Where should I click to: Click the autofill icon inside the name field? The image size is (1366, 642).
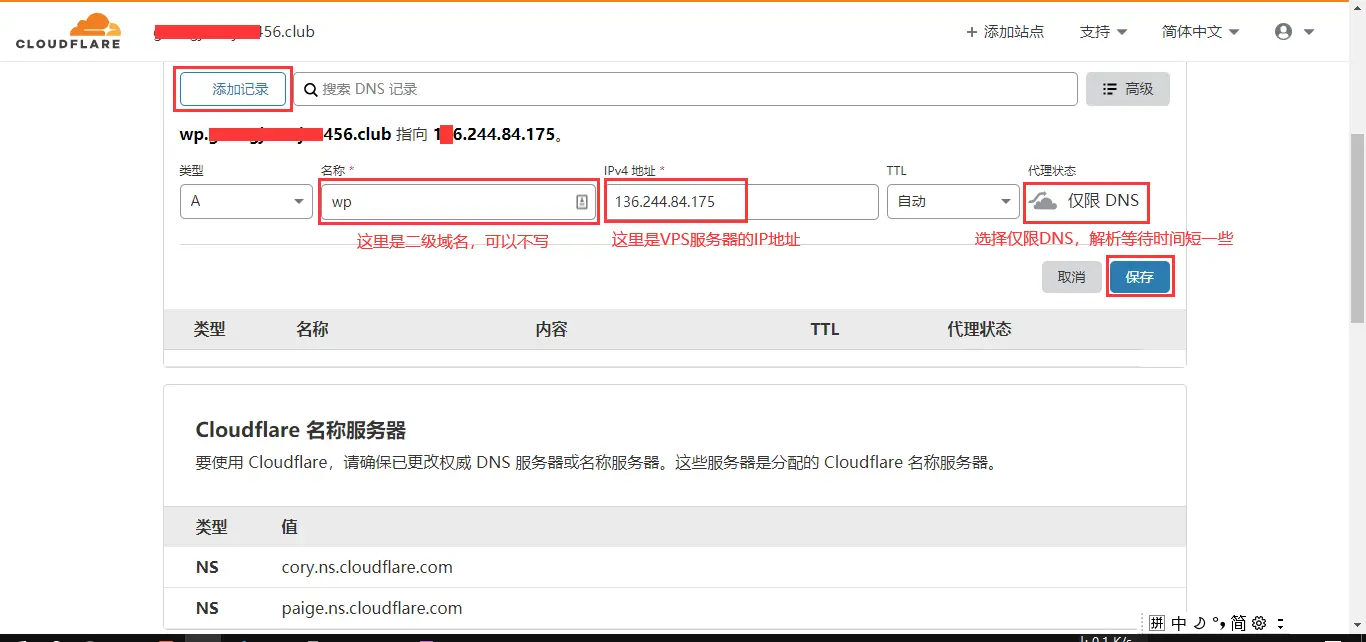click(582, 202)
